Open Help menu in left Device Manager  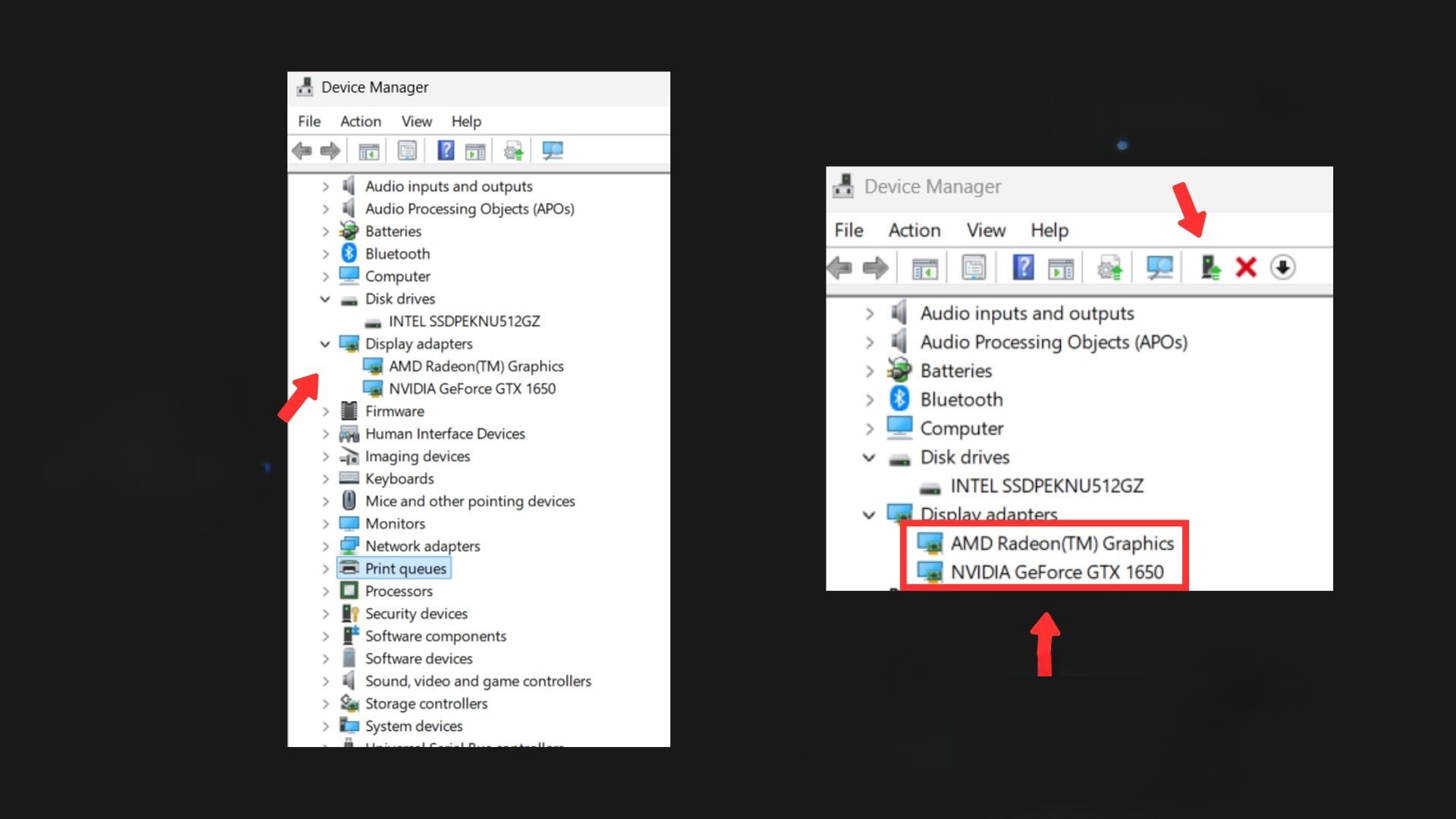pyautogui.click(x=466, y=121)
